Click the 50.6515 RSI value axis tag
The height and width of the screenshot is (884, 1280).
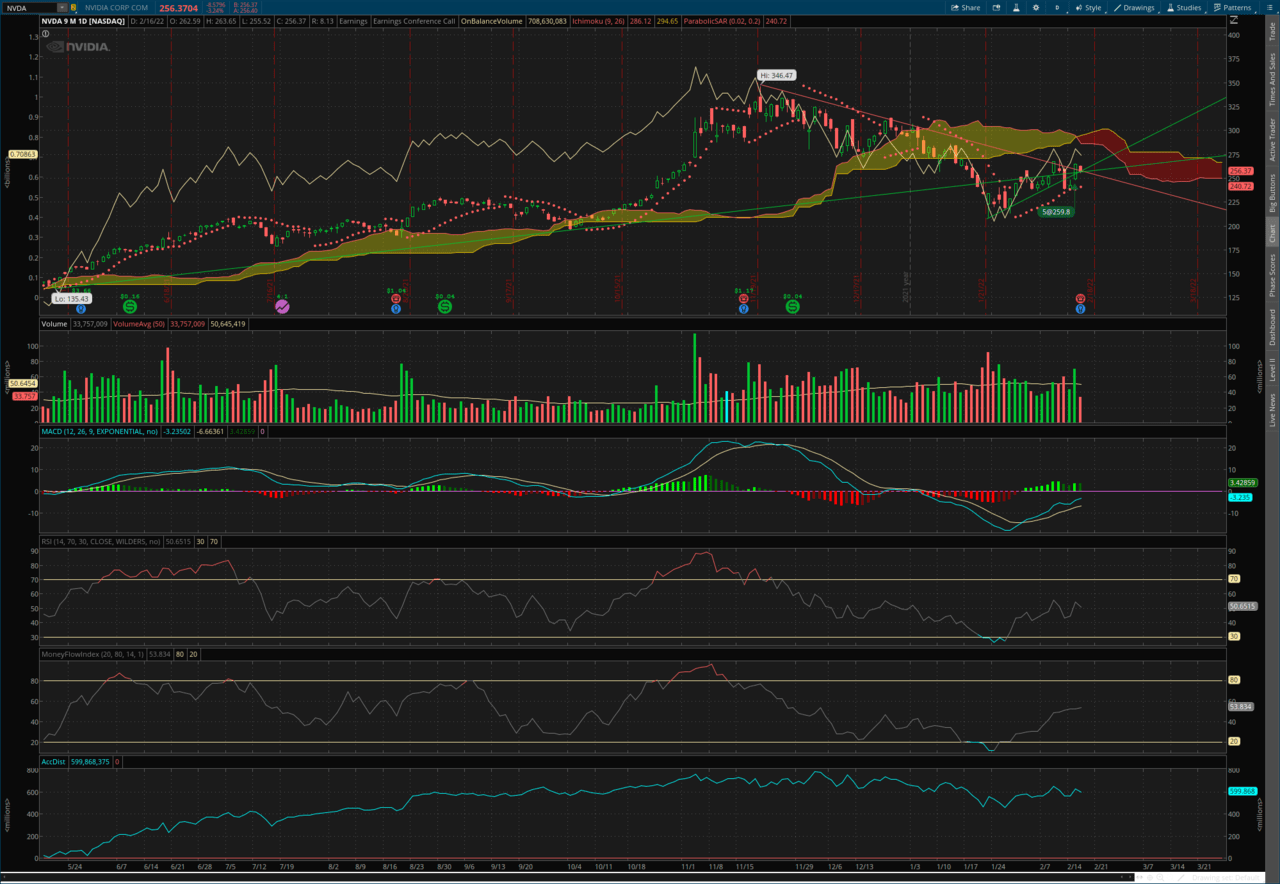point(1241,606)
